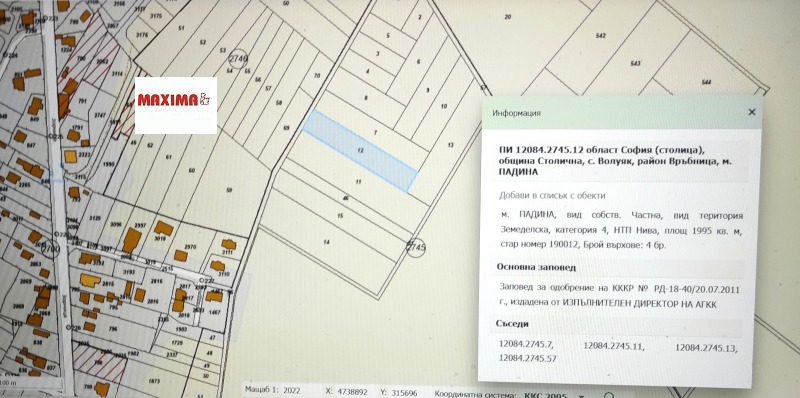Open neighbor parcel 12084.2745.57 link
The image size is (800, 398).
coord(528,358)
